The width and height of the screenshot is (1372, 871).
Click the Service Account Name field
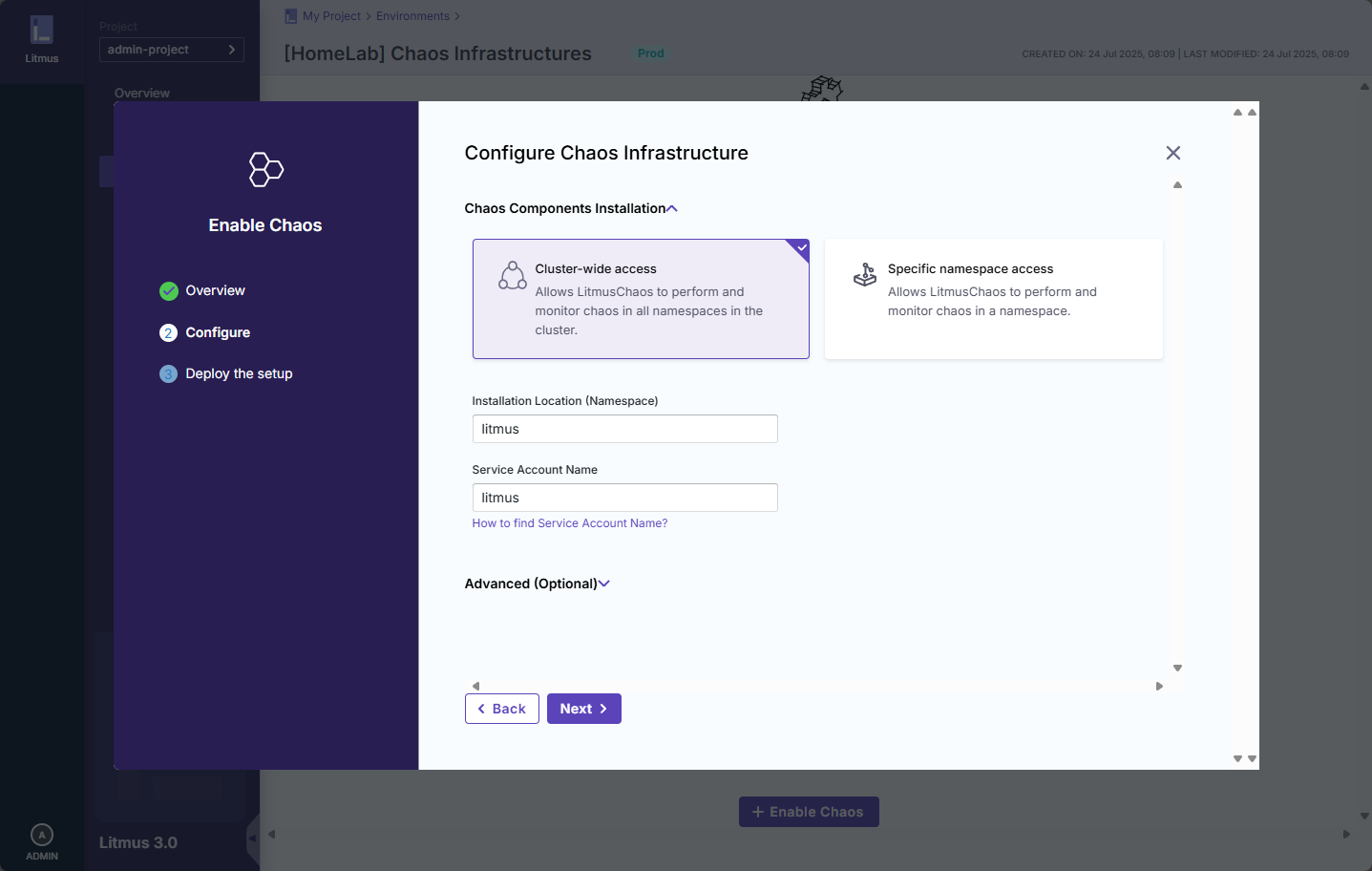click(x=624, y=498)
